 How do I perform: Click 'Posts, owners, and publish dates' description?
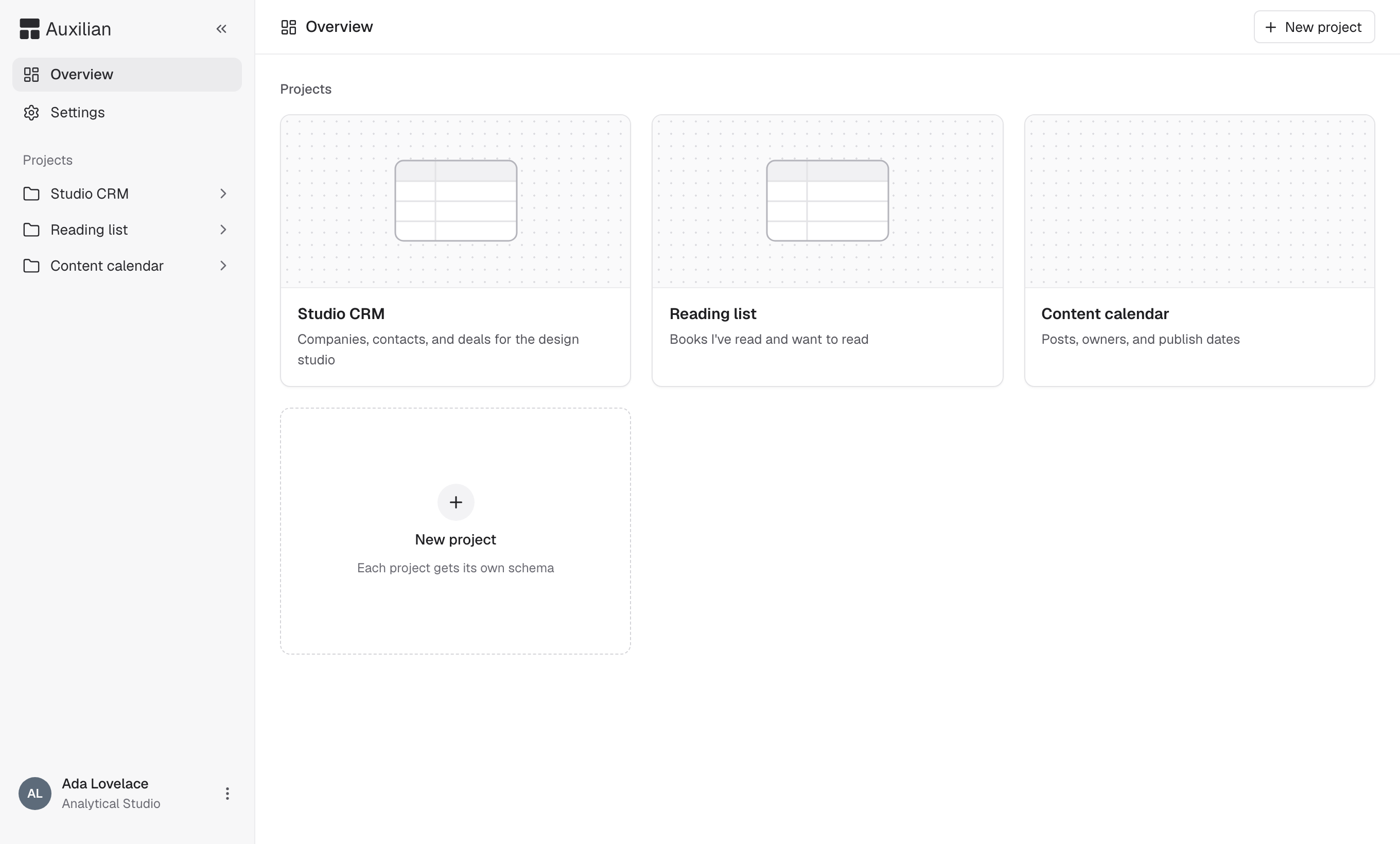1141,339
